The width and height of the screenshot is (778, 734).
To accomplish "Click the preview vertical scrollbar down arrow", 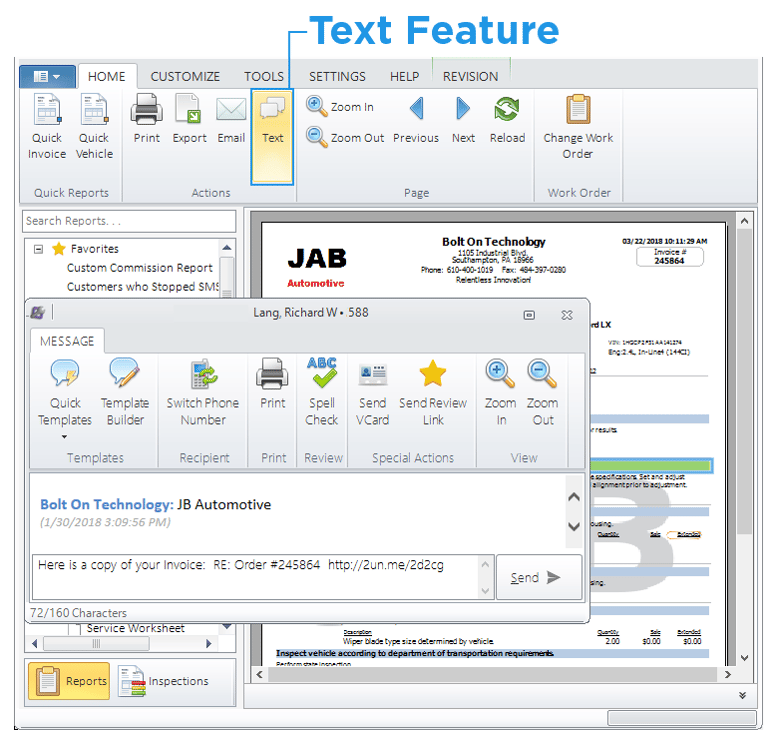I will (x=744, y=658).
